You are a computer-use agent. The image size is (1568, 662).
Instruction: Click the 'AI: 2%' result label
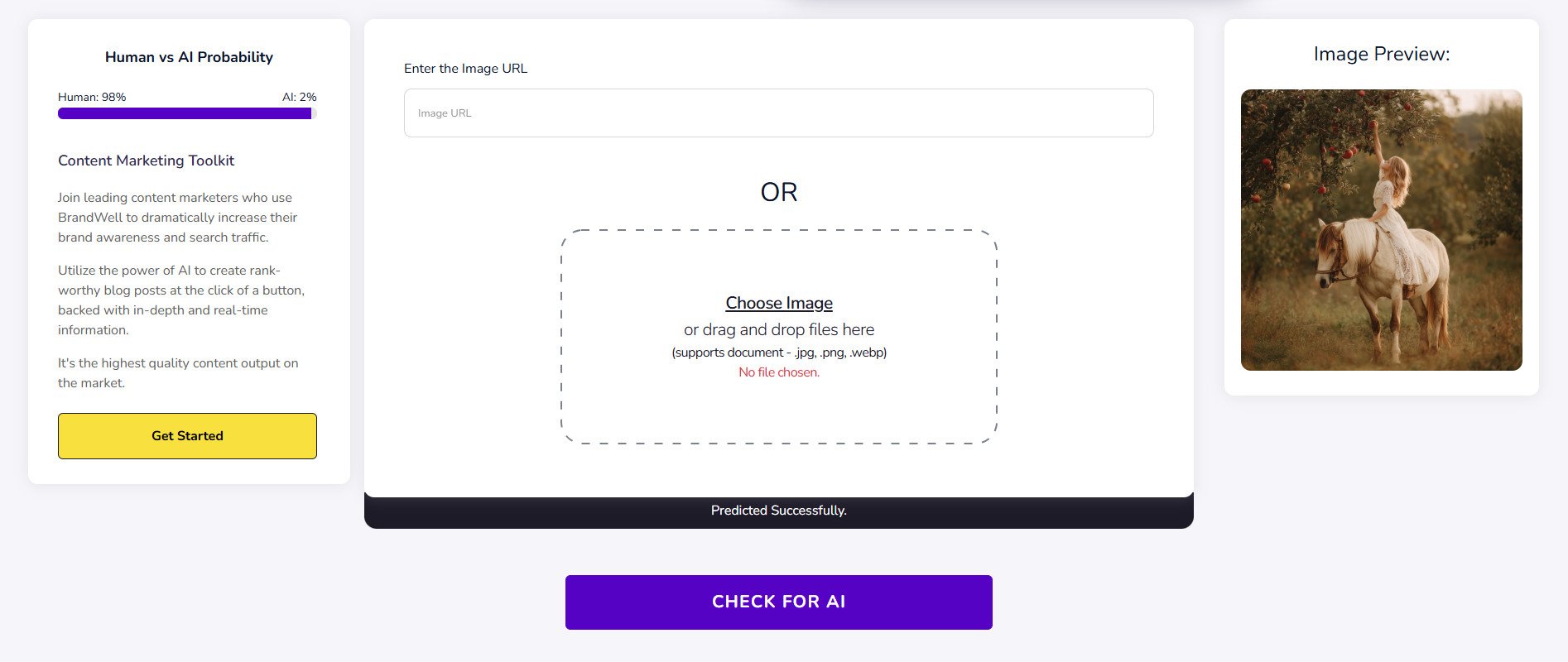pos(299,97)
